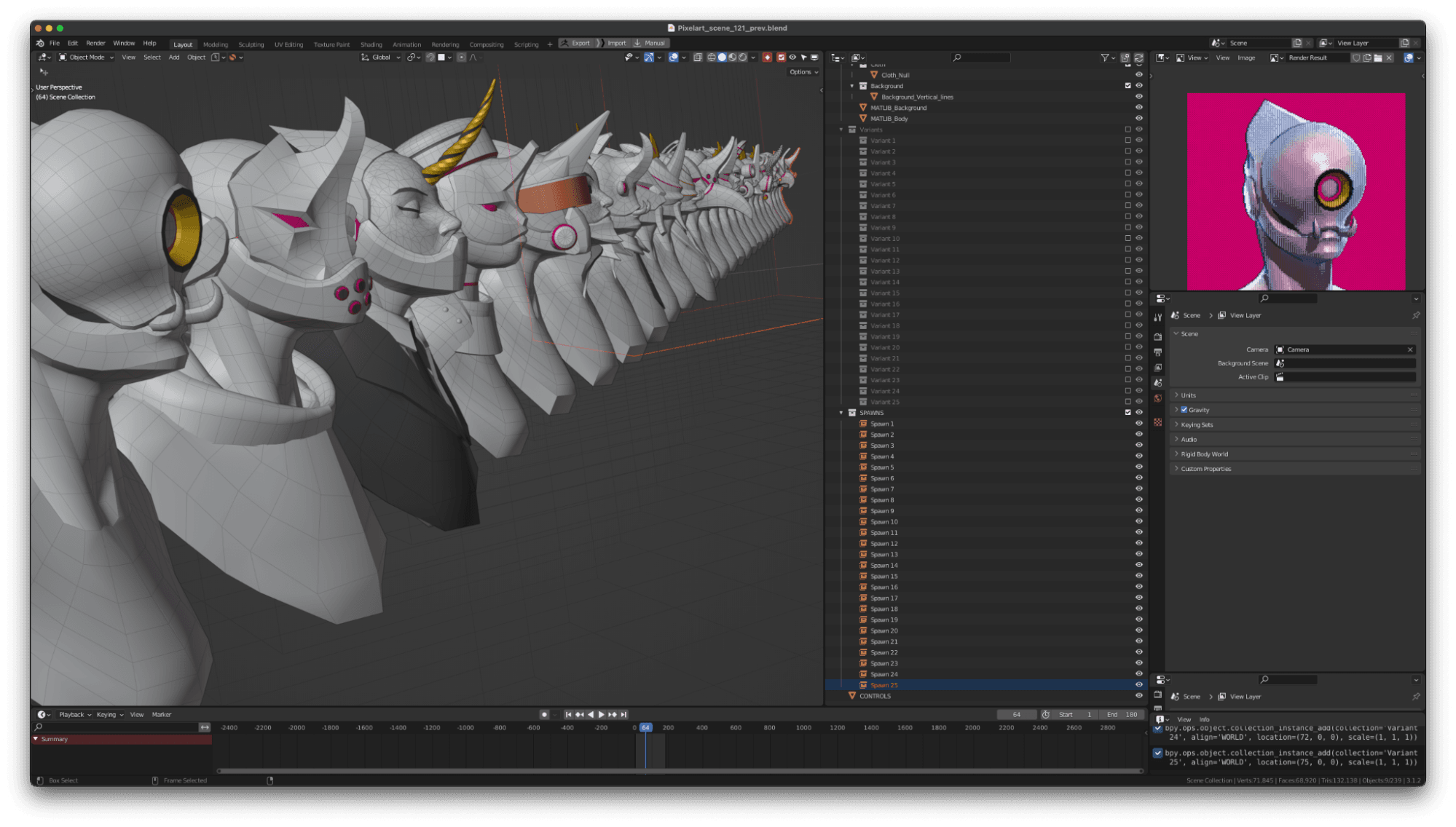Toggle viewport gizmos icon
Image resolution: width=1456 pixels, height=827 pixels.
tap(648, 58)
